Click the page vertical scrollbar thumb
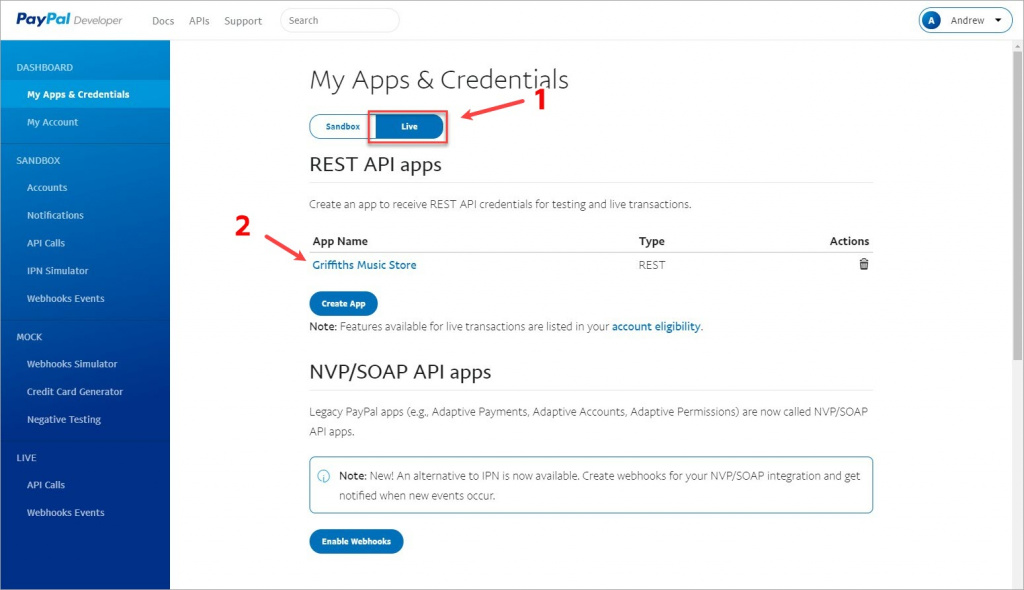The width and height of the screenshot is (1024, 590). coord(1017,205)
